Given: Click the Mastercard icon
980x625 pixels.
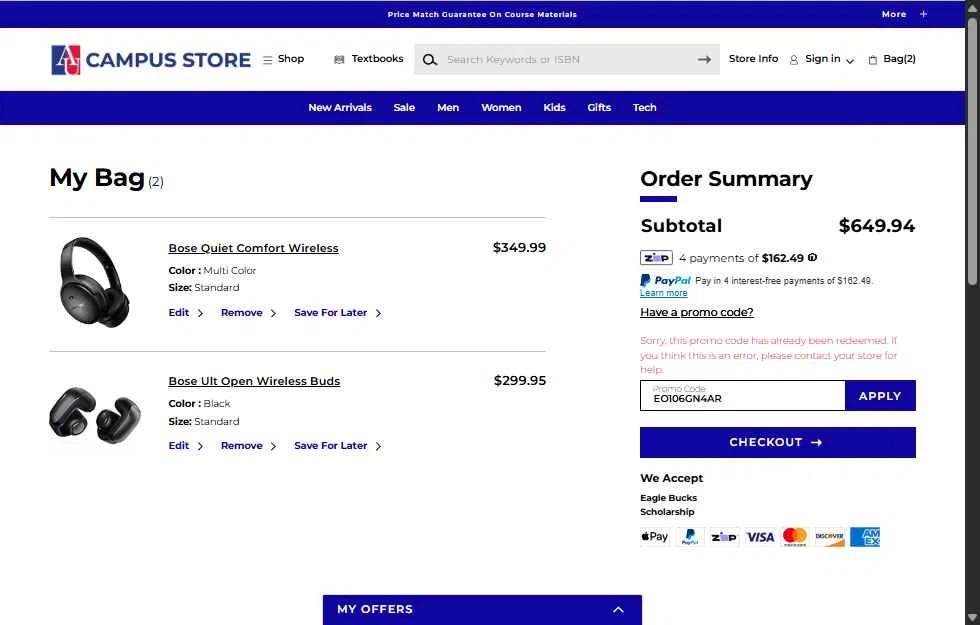Looking at the screenshot, I should tap(794, 537).
